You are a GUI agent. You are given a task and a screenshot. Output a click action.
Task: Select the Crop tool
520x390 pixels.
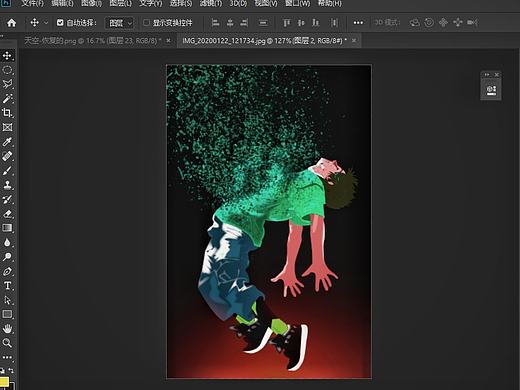7,113
